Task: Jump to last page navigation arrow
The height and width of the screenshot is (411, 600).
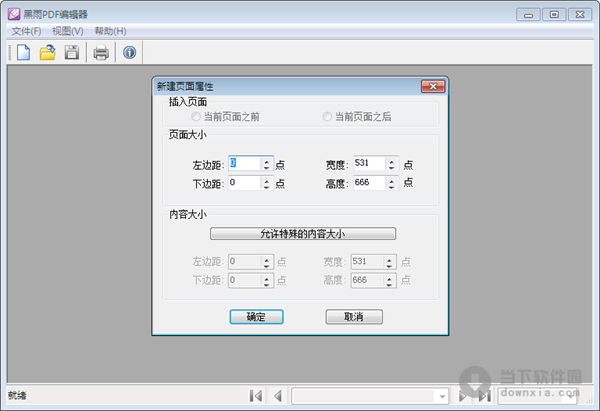Action: tap(484, 396)
